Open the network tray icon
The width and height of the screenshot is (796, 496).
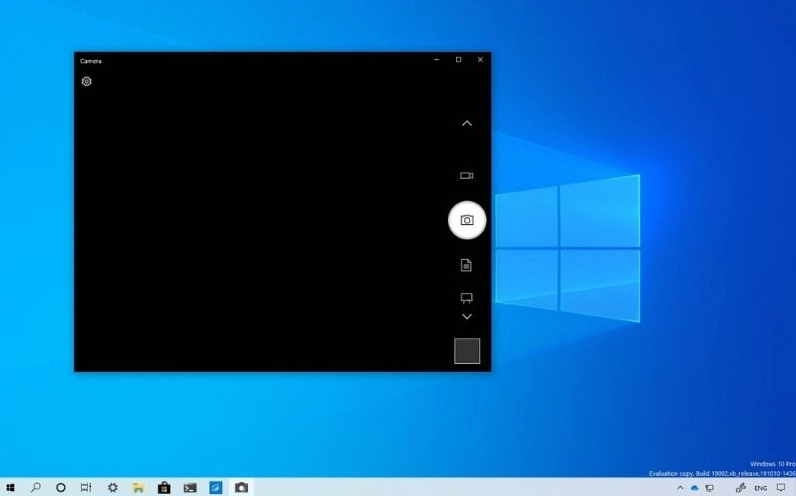710,488
